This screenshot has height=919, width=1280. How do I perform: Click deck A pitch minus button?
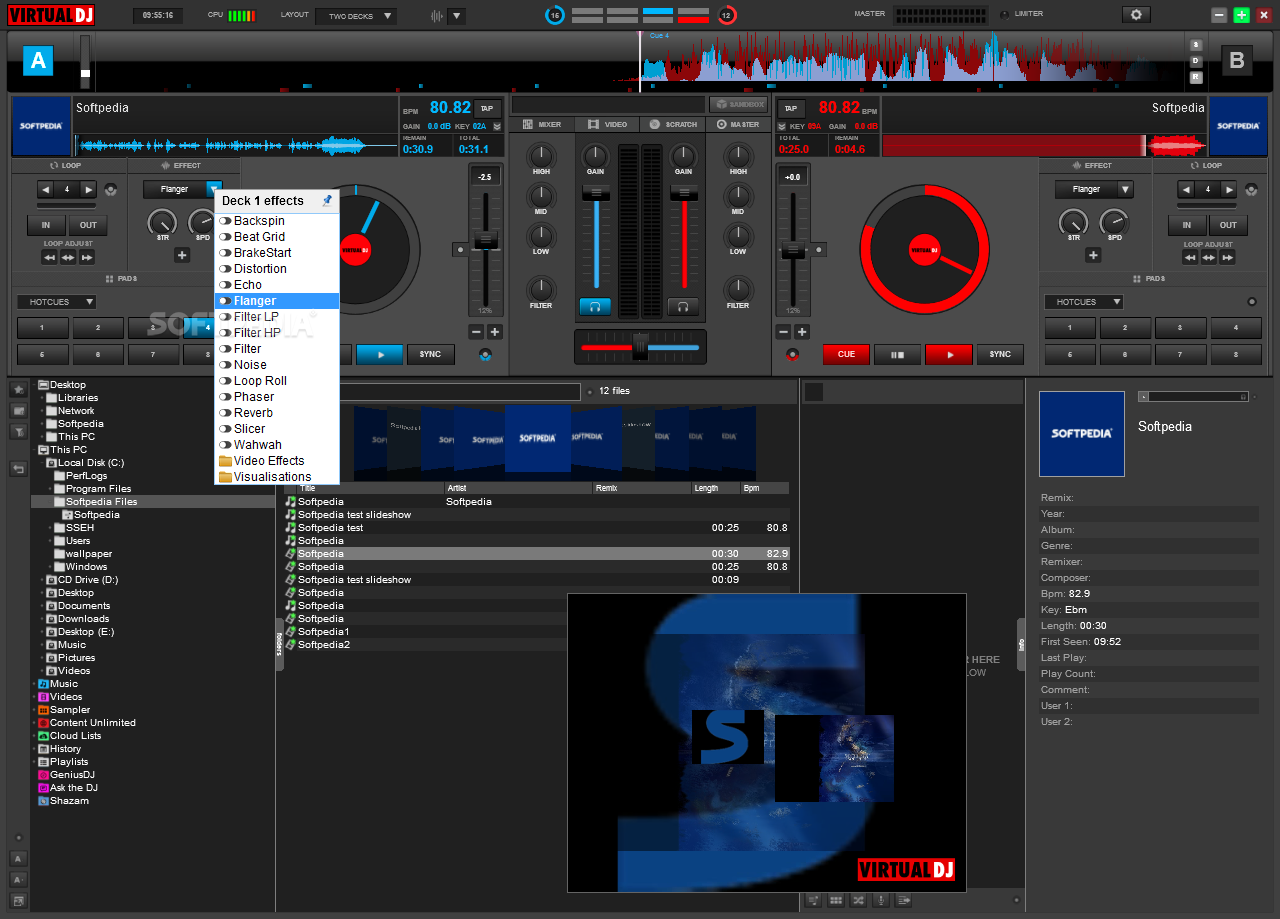coord(476,332)
